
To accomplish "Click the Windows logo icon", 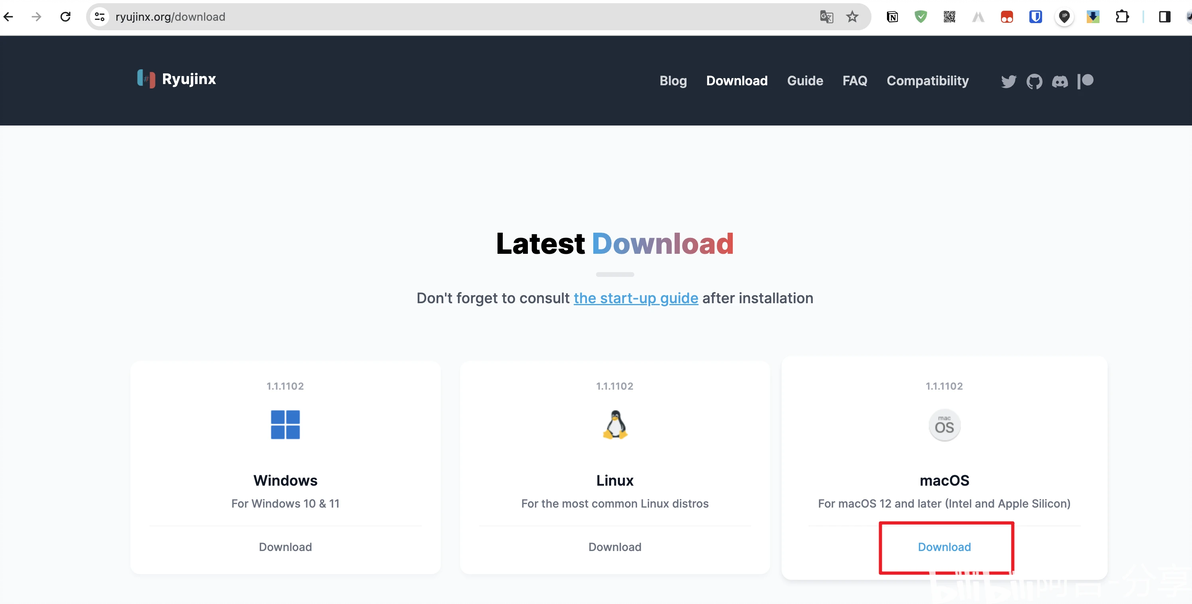I will 285,425.
